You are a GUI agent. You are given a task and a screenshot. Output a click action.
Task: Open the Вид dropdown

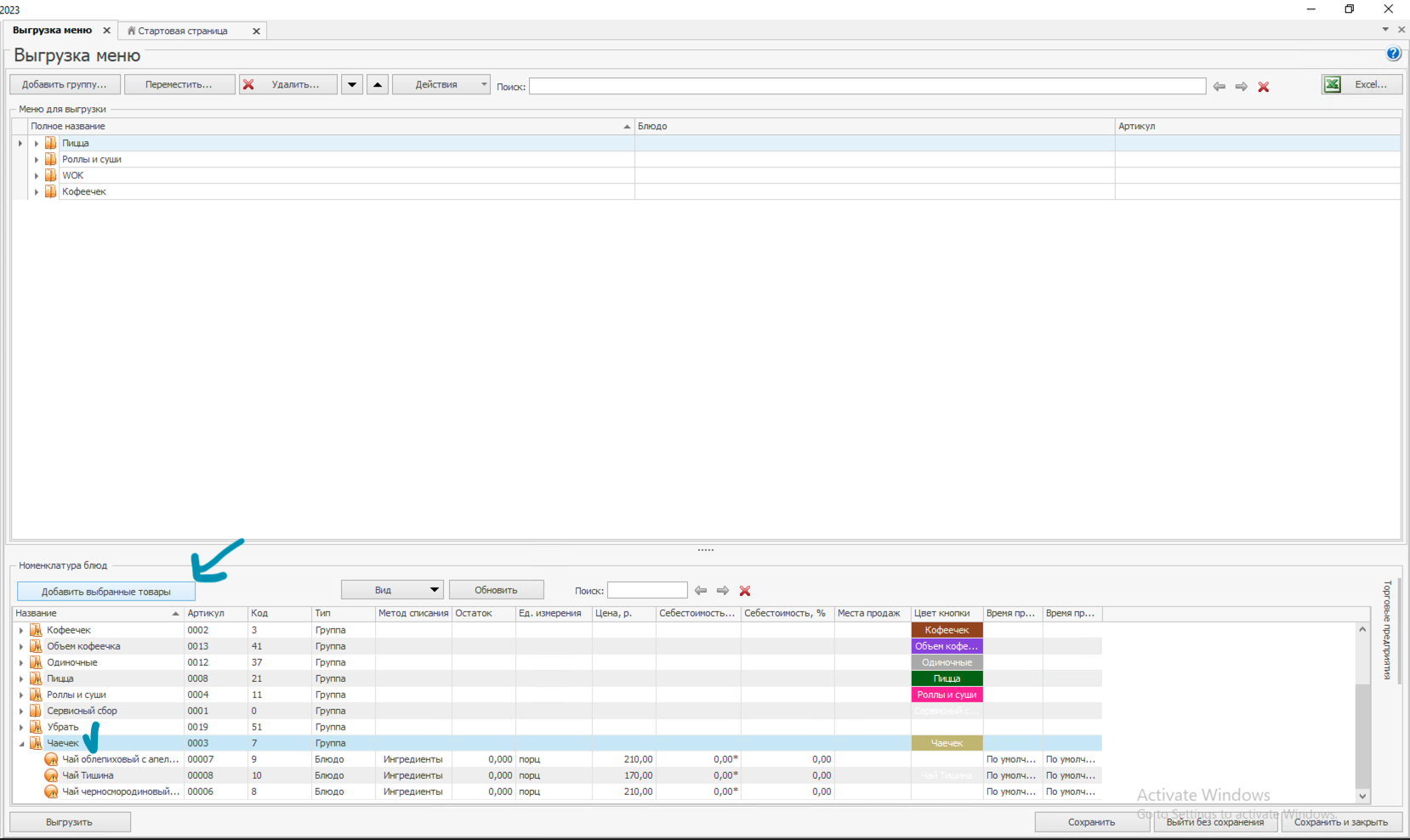coord(392,590)
